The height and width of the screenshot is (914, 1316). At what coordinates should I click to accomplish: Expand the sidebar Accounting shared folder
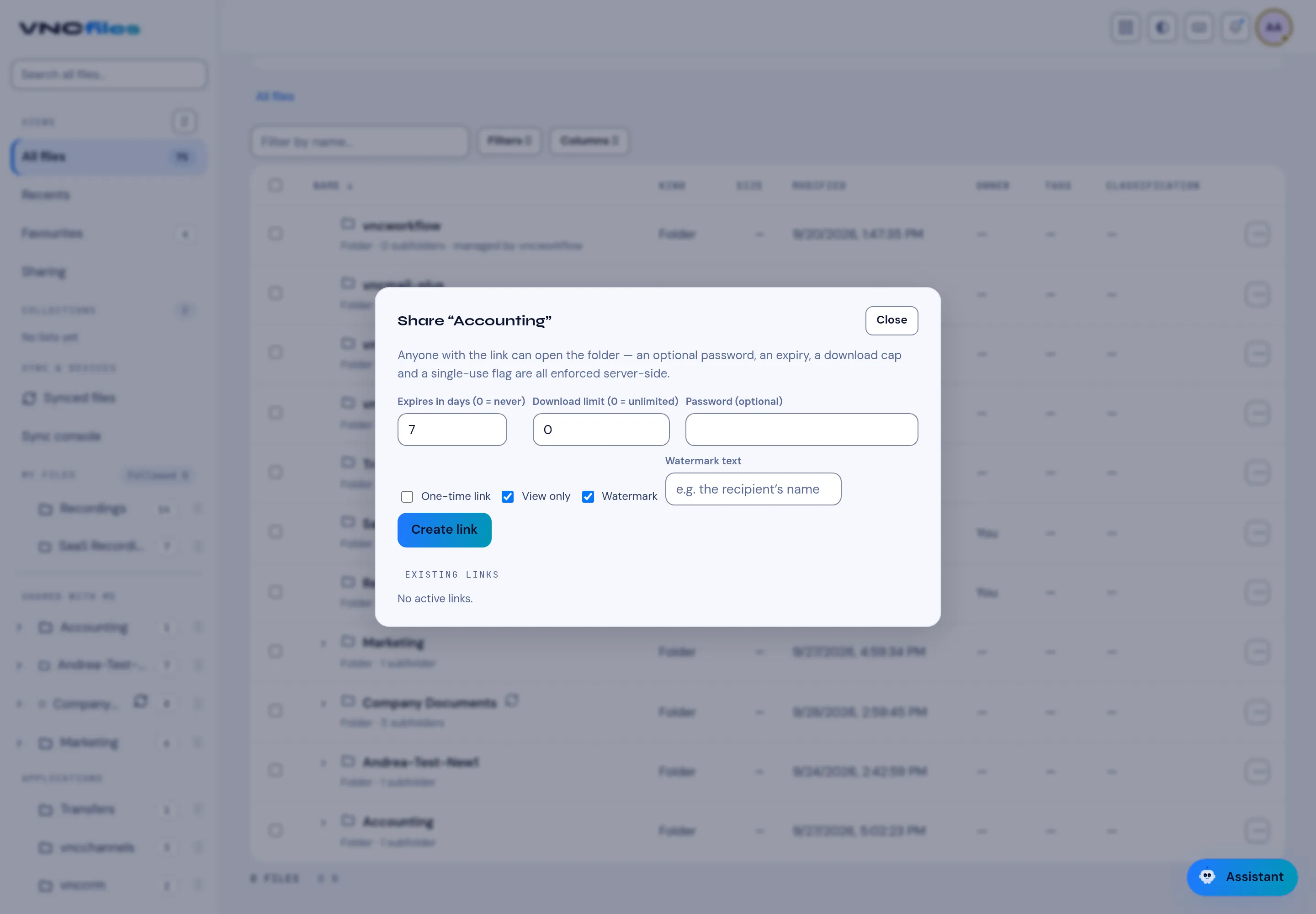point(19,627)
